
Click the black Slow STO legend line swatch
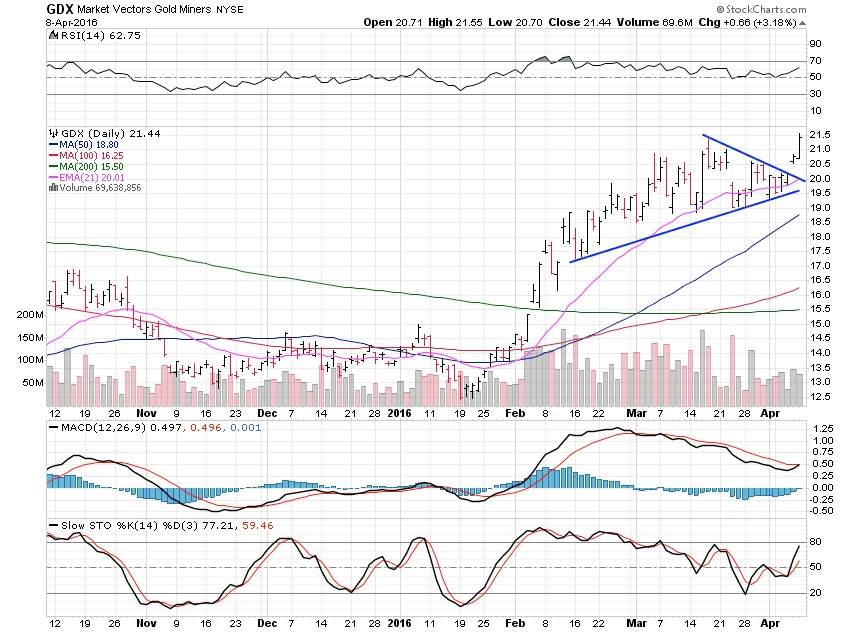click(x=53, y=526)
